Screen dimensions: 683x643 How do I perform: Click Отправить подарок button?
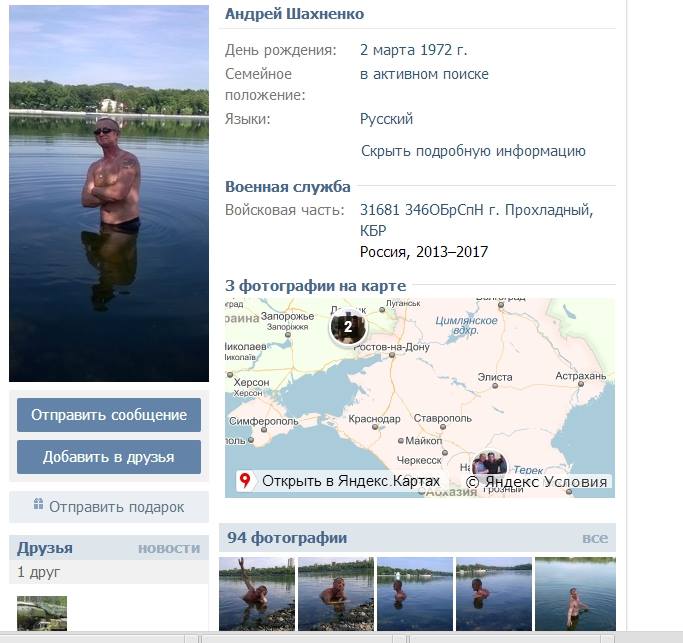click(109, 507)
